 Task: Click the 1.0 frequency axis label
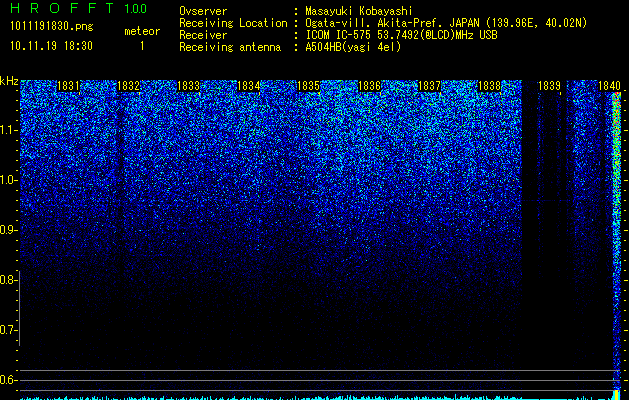point(8,180)
